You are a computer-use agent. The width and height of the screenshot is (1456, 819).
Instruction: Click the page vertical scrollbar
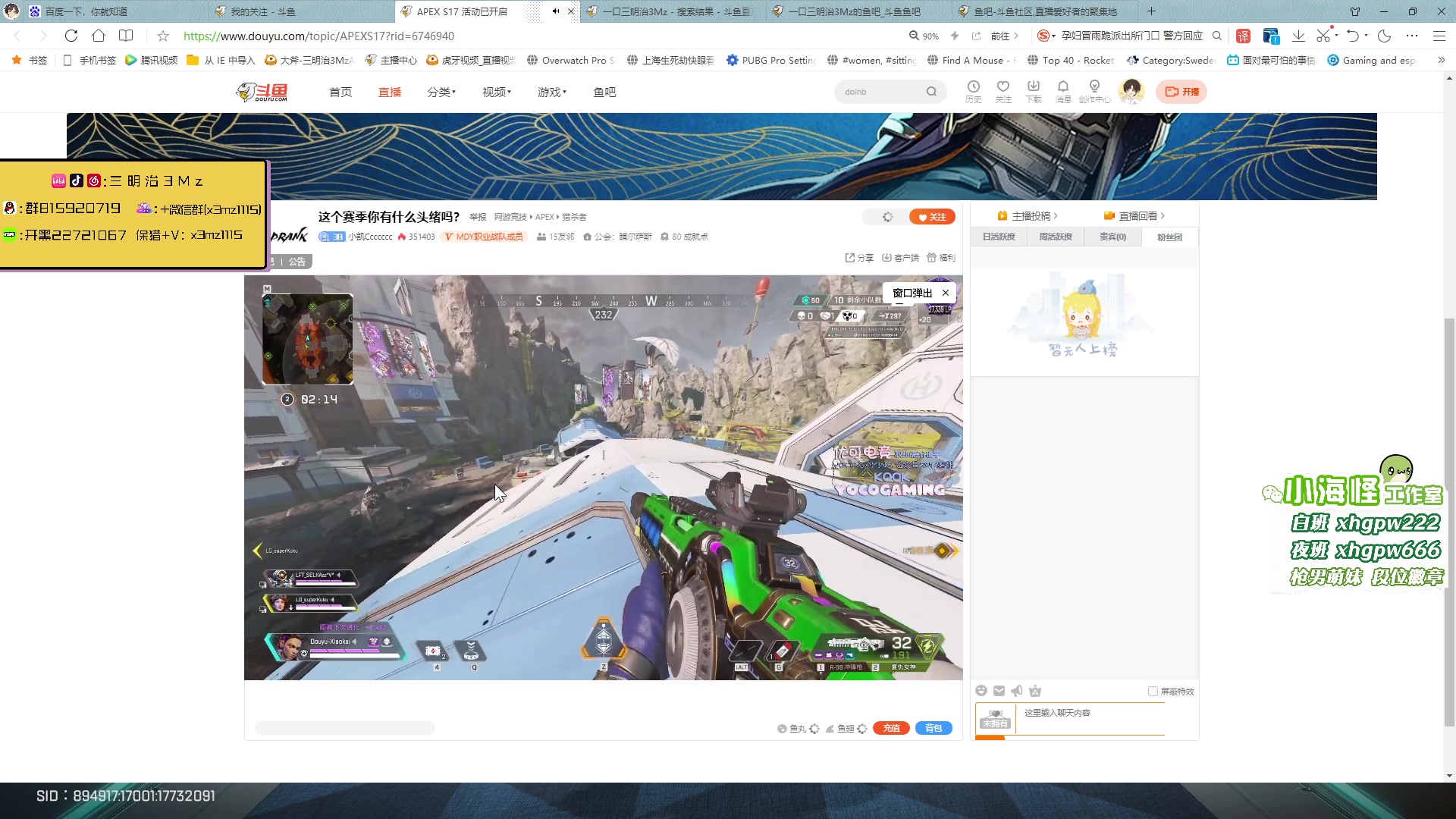click(1450, 523)
